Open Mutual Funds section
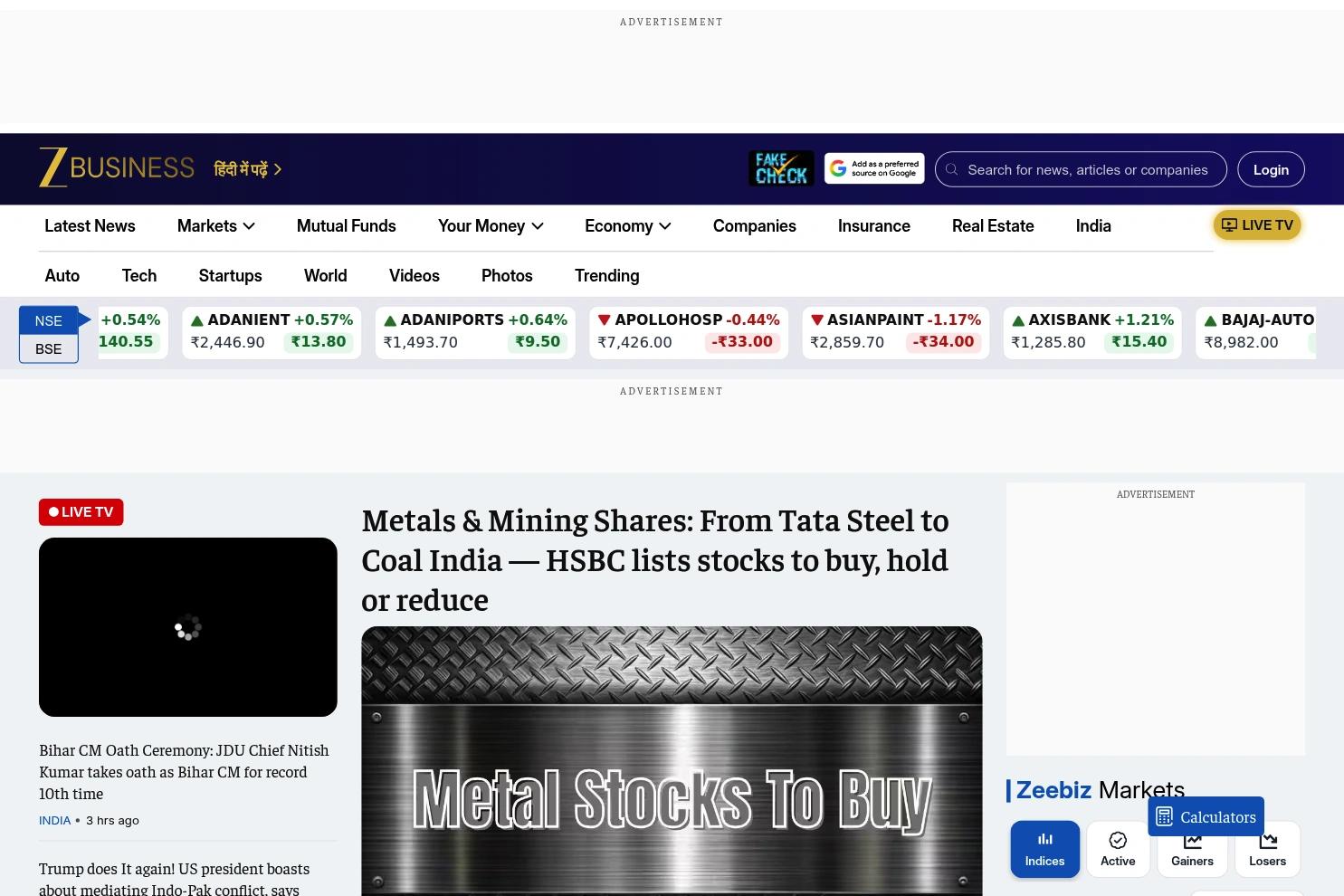The image size is (1344, 896). point(347,226)
